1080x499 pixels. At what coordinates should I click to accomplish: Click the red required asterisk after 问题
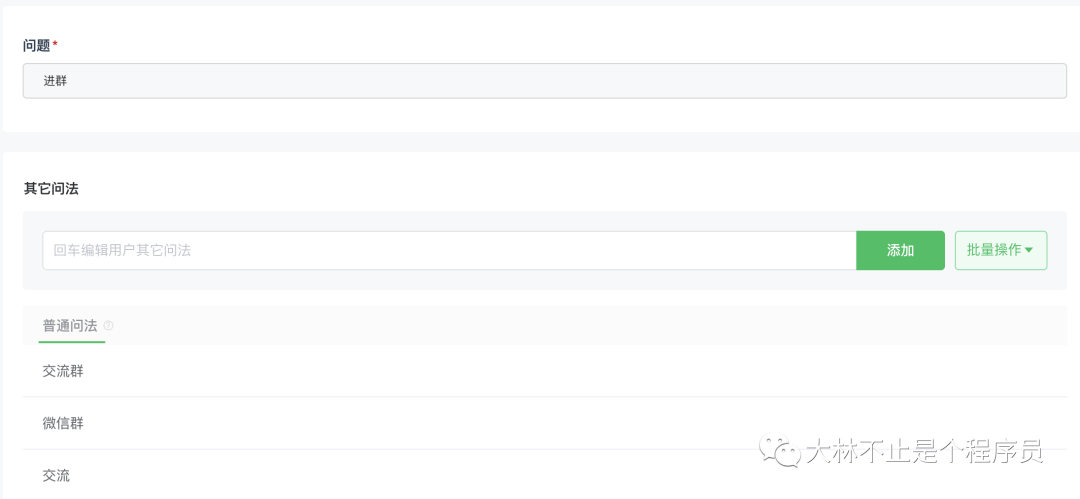(55, 45)
